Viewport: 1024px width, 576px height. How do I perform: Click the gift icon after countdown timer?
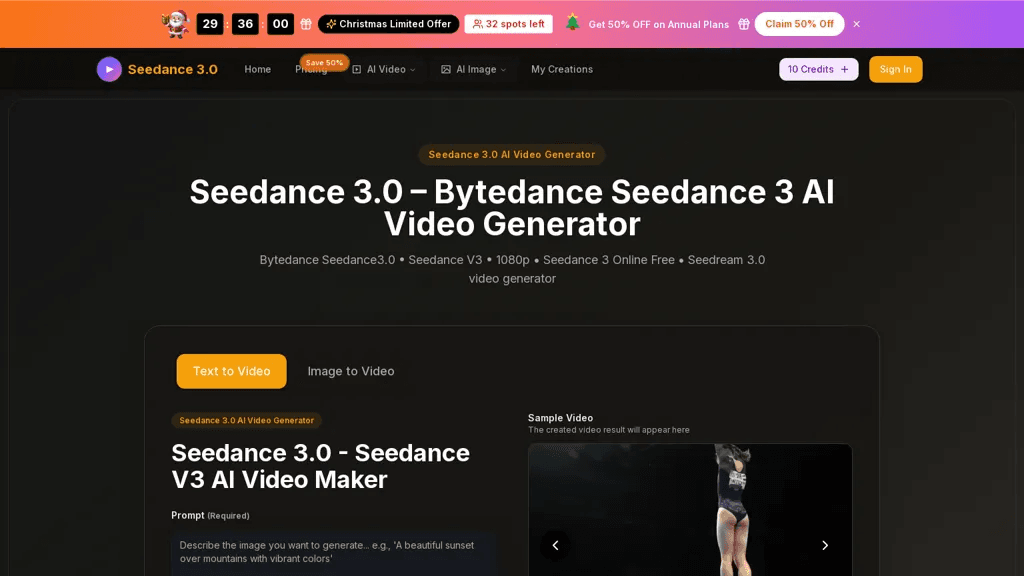tap(306, 24)
